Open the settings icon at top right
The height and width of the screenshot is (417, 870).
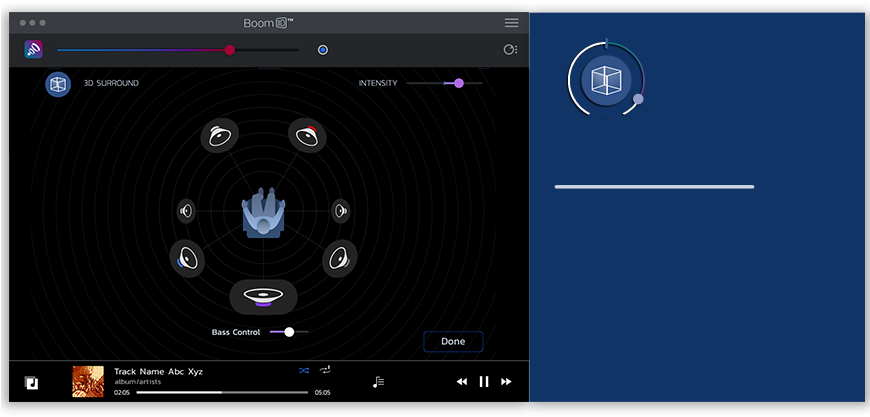(510, 50)
